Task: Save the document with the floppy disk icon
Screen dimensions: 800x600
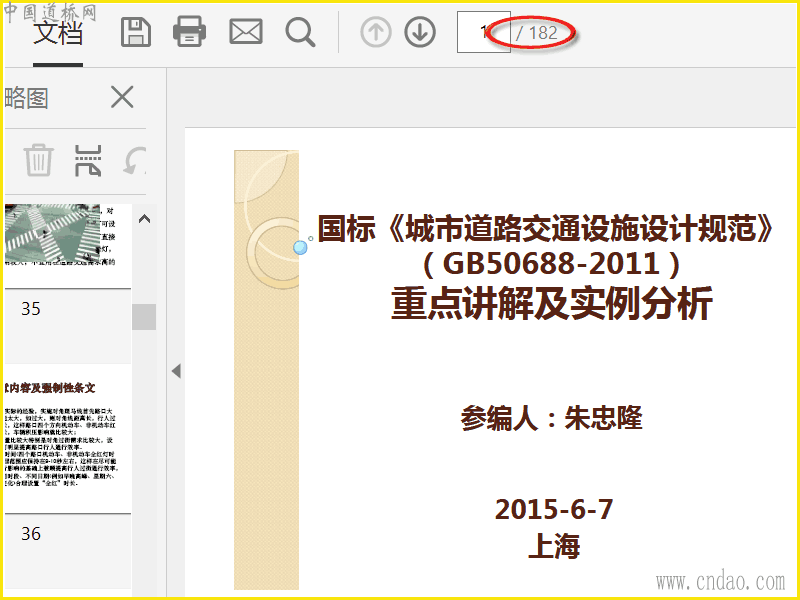Action: click(136, 32)
